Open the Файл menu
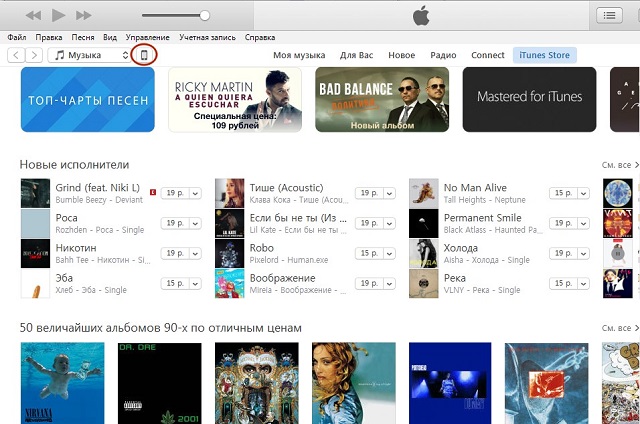Screen dimensions: 640x424 (17, 38)
